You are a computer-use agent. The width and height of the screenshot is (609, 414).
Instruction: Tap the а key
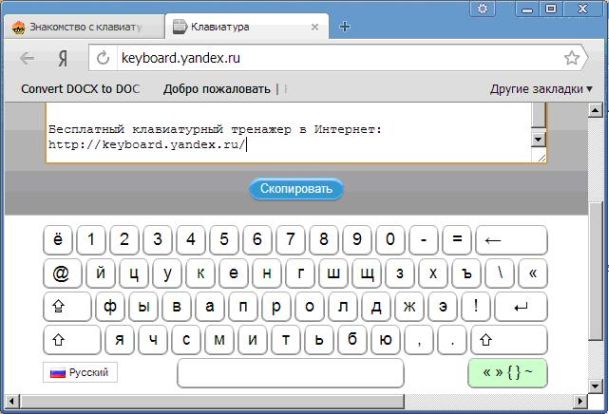point(210,307)
